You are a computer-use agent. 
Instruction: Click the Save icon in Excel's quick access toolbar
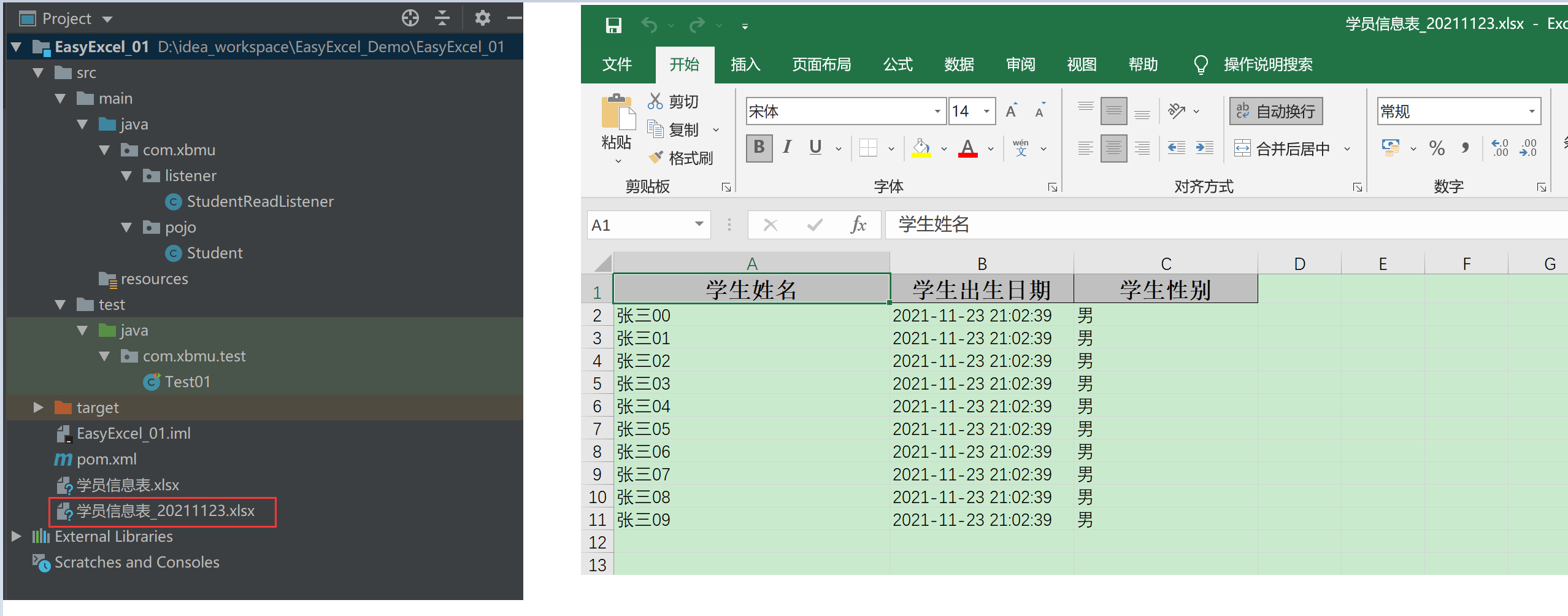click(613, 25)
